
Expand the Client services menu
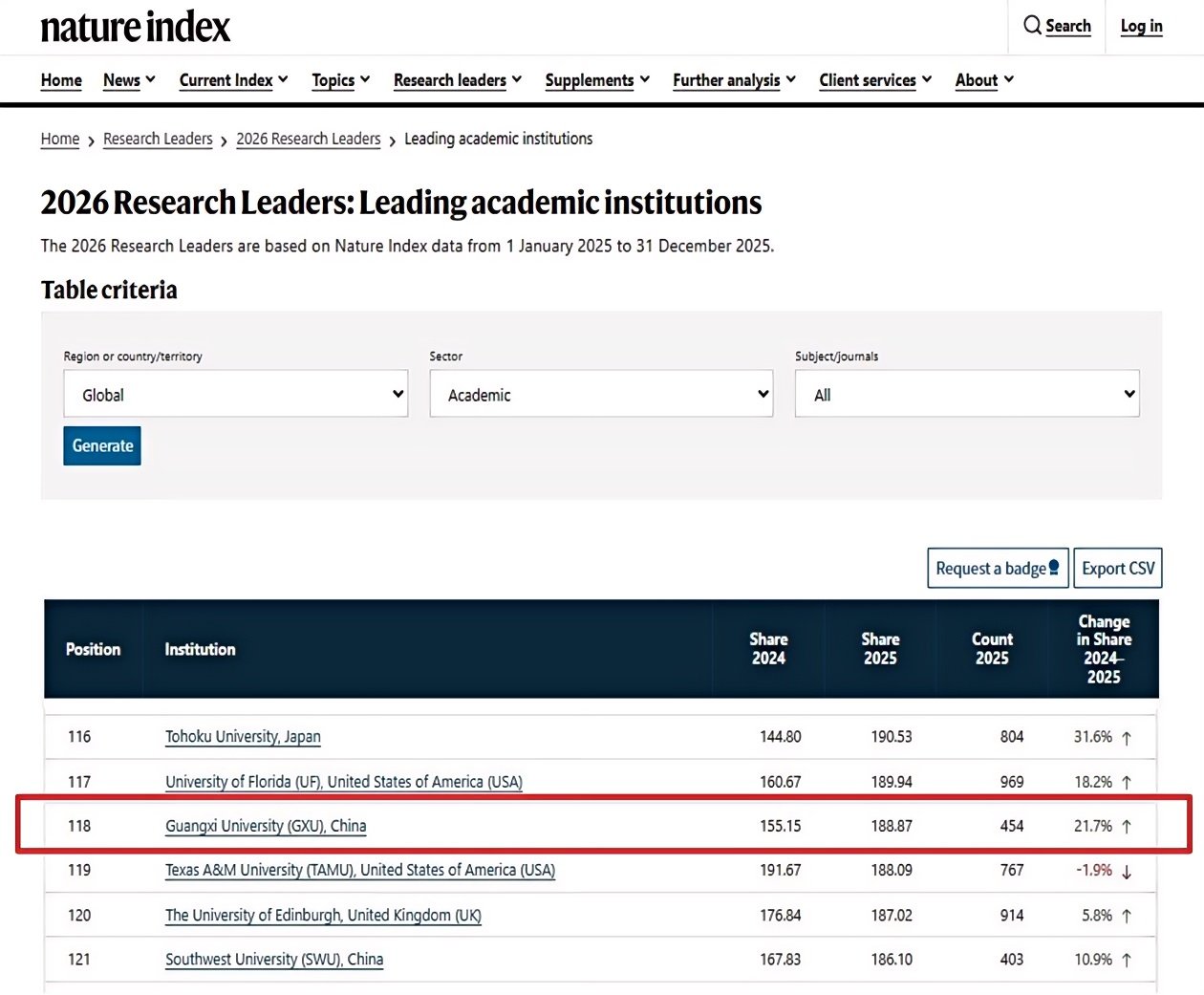tap(875, 80)
